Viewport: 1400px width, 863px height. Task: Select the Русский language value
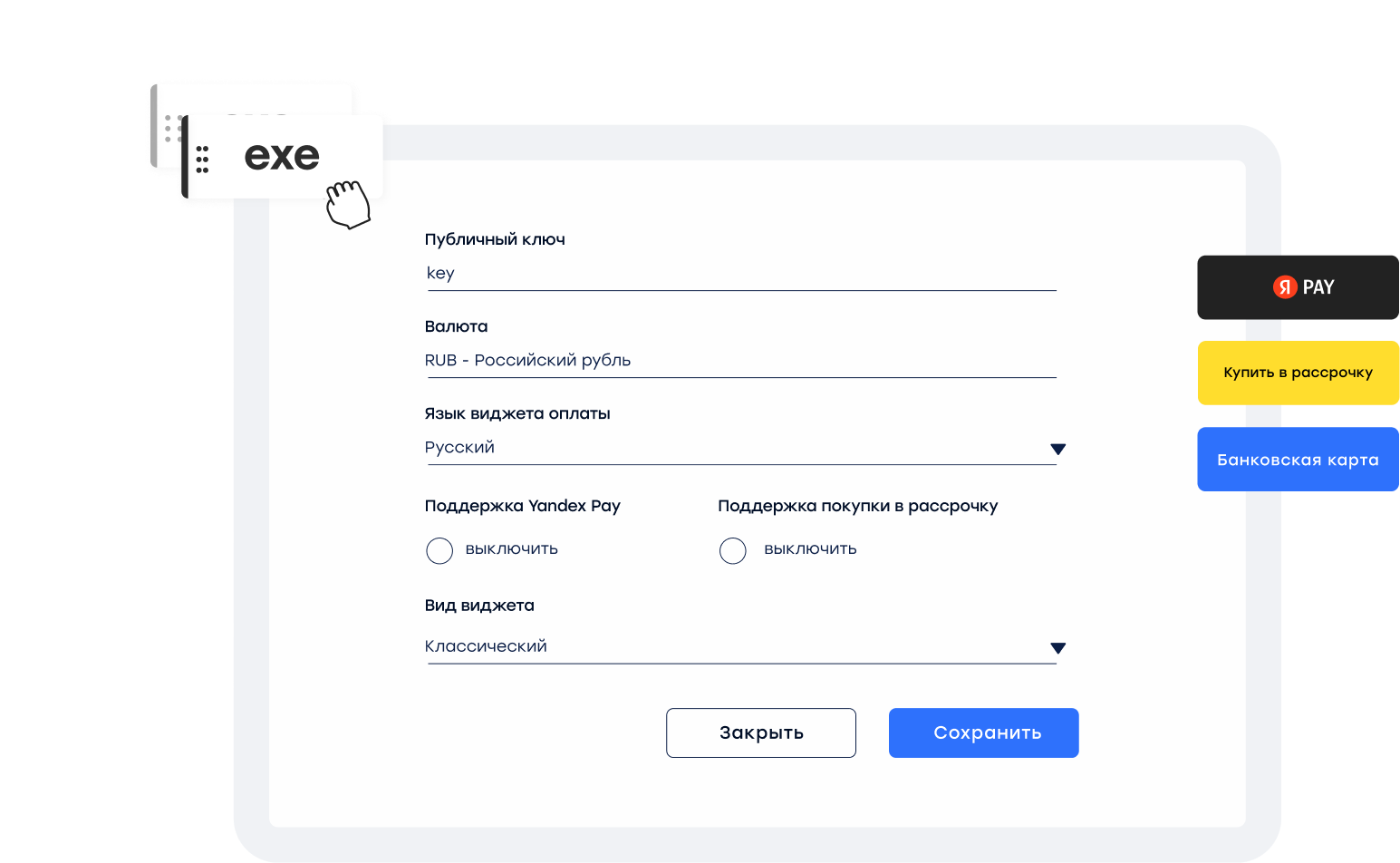[459, 448]
